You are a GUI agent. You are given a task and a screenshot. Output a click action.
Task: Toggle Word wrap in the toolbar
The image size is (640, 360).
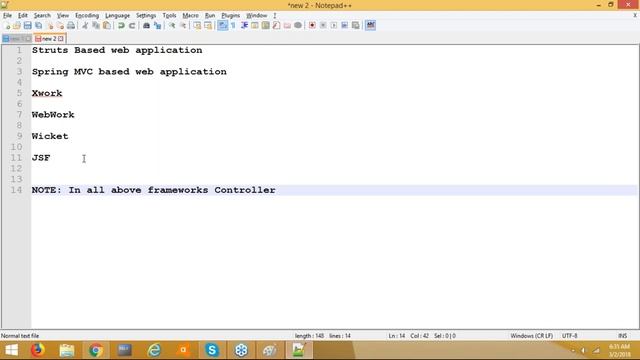pos(222,25)
